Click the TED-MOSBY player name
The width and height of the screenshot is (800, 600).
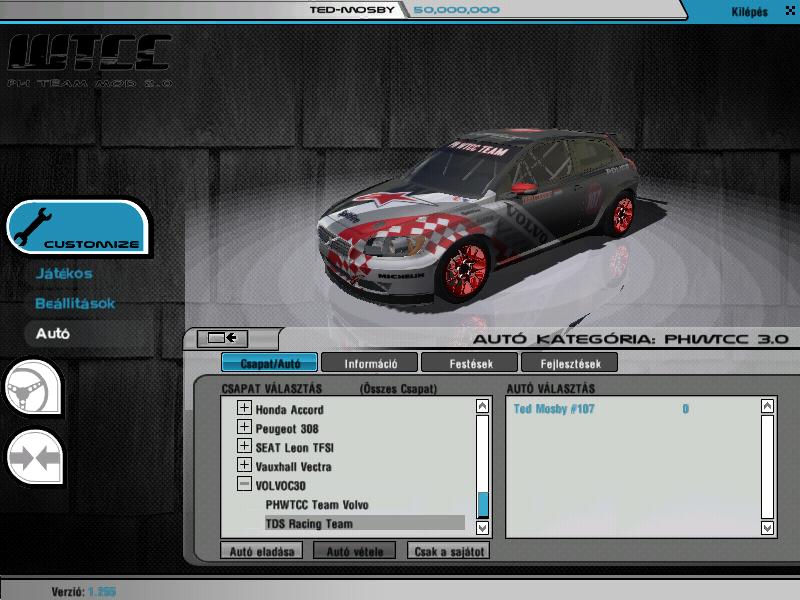tap(352, 10)
